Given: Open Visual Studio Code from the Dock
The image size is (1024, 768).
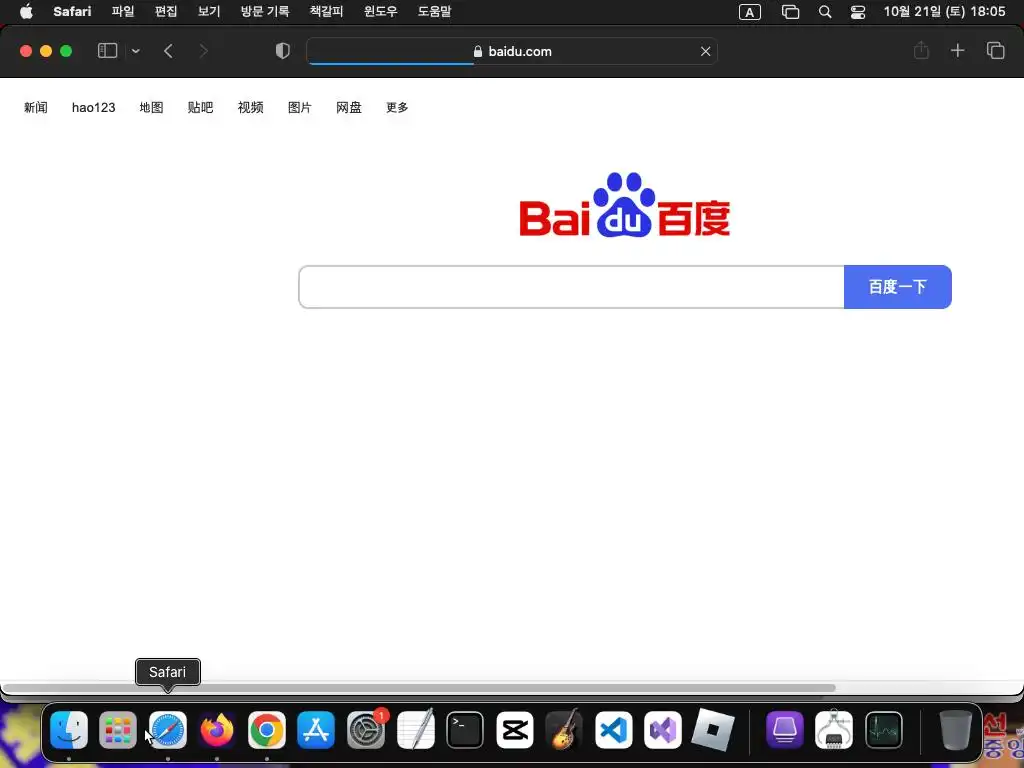Looking at the screenshot, I should [614, 729].
